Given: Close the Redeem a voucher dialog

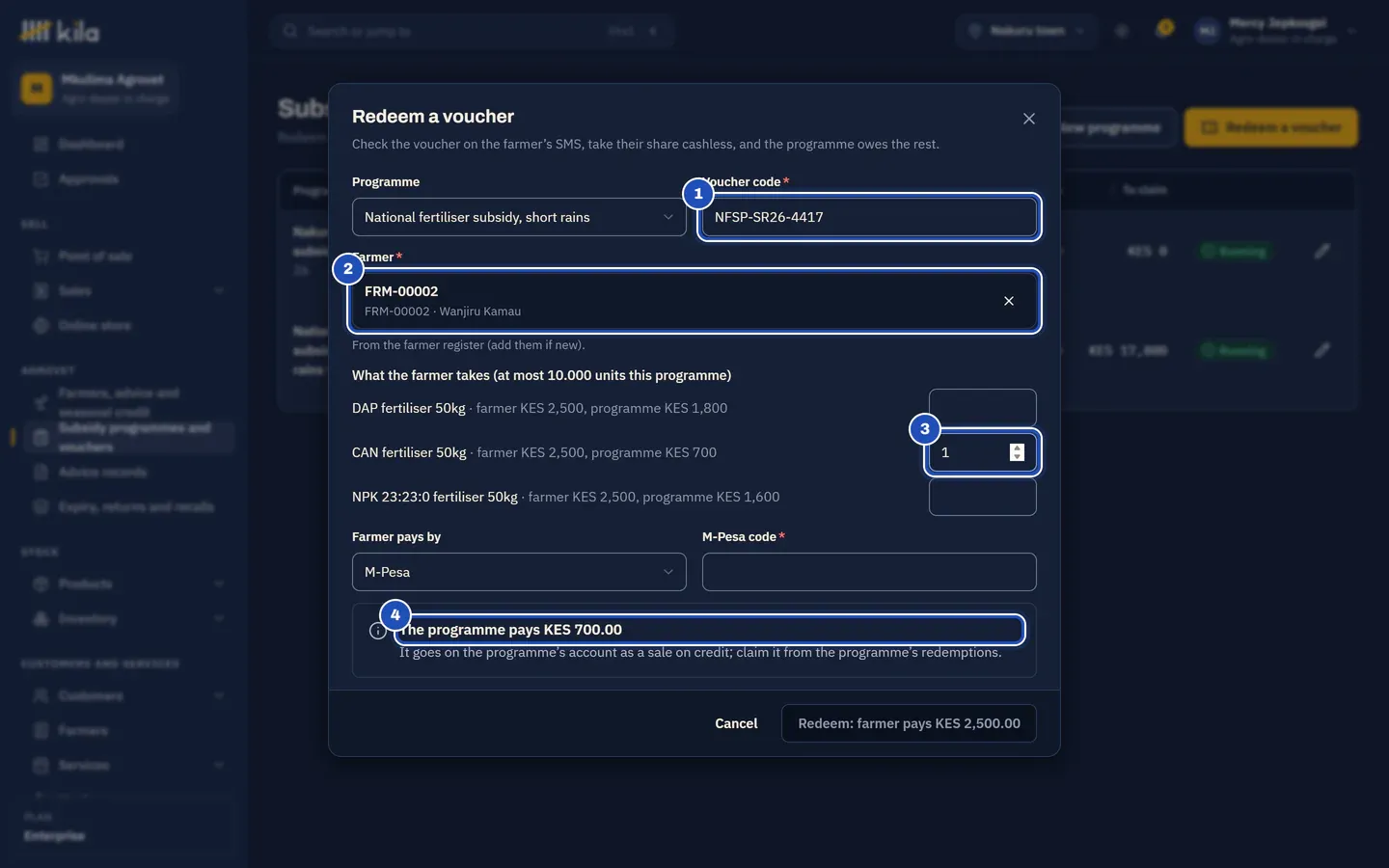Looking at the screenshot, I should click(x=1029, y=119).
